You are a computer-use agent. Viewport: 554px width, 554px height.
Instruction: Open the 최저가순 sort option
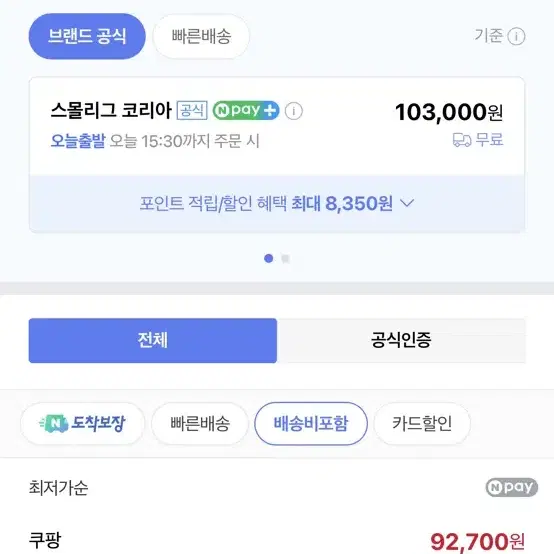click(x=58, y=488)
